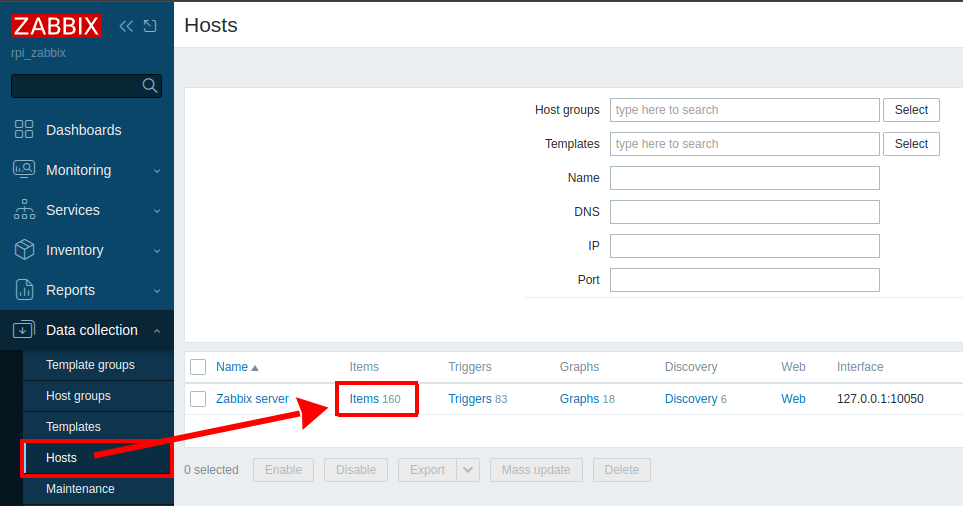The height and width of the screenshot is (506, 963).
Task: Focus the Port filter field
Action: pos(744,280)
